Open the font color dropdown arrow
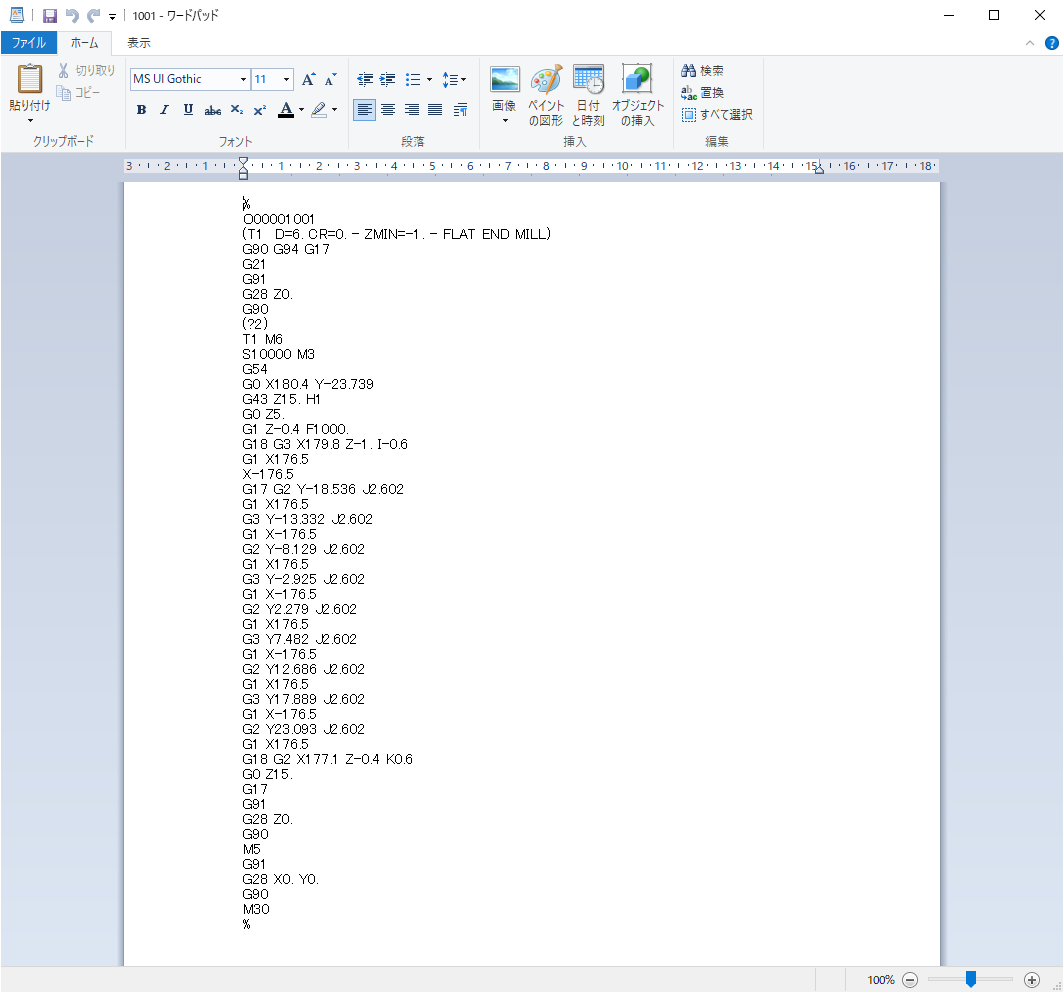1064x993 pixels. 301,110
